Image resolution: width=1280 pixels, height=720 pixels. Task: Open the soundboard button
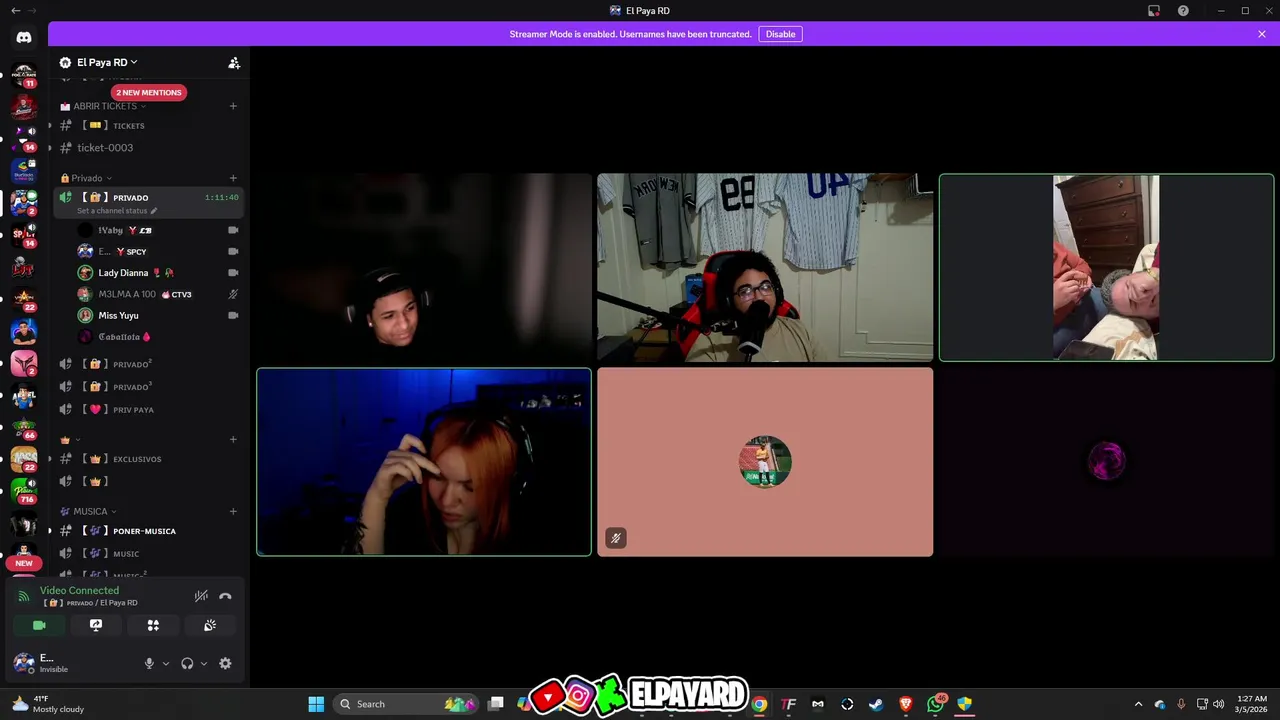[x=210, y=625]
